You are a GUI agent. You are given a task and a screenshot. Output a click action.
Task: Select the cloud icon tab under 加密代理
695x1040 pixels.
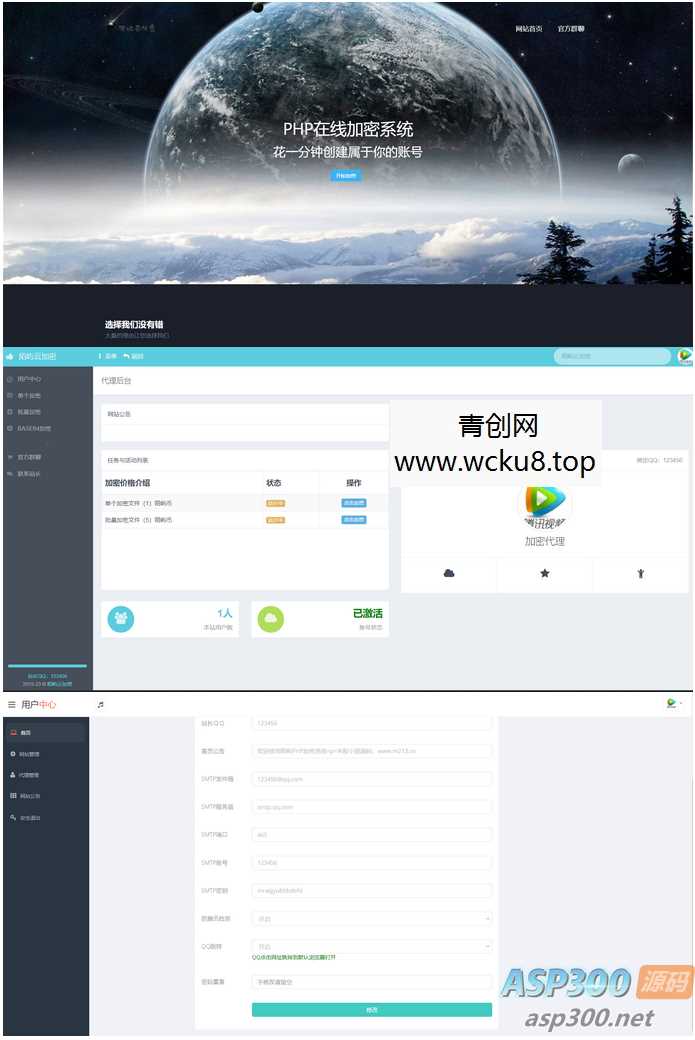pyautogui.click(x=449, y=573)
